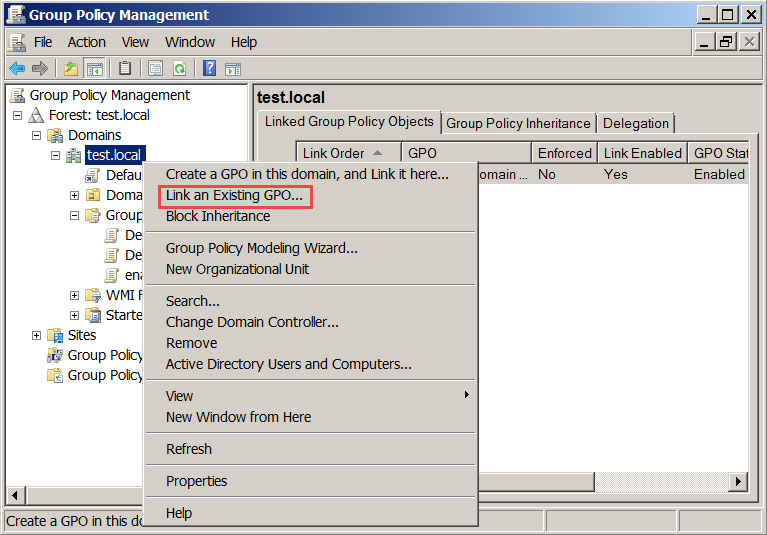Expand the WMI Filters node
The width and height of the screenshot is (767, 535).
tap(74, 295)
